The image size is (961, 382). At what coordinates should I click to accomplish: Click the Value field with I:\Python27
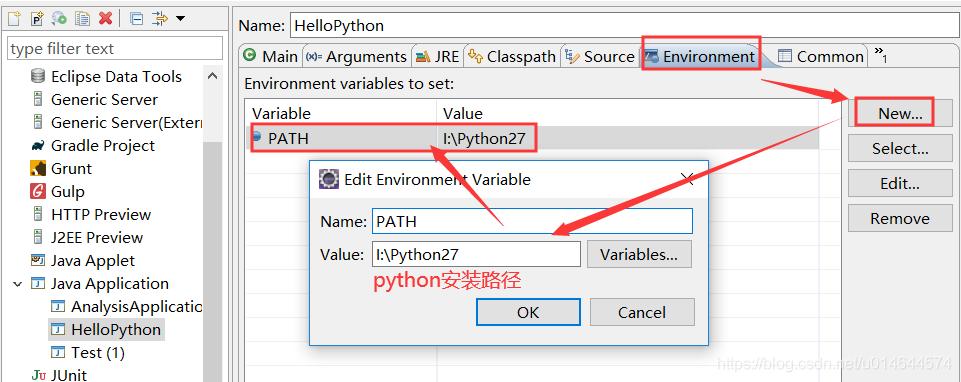[476, 254]
